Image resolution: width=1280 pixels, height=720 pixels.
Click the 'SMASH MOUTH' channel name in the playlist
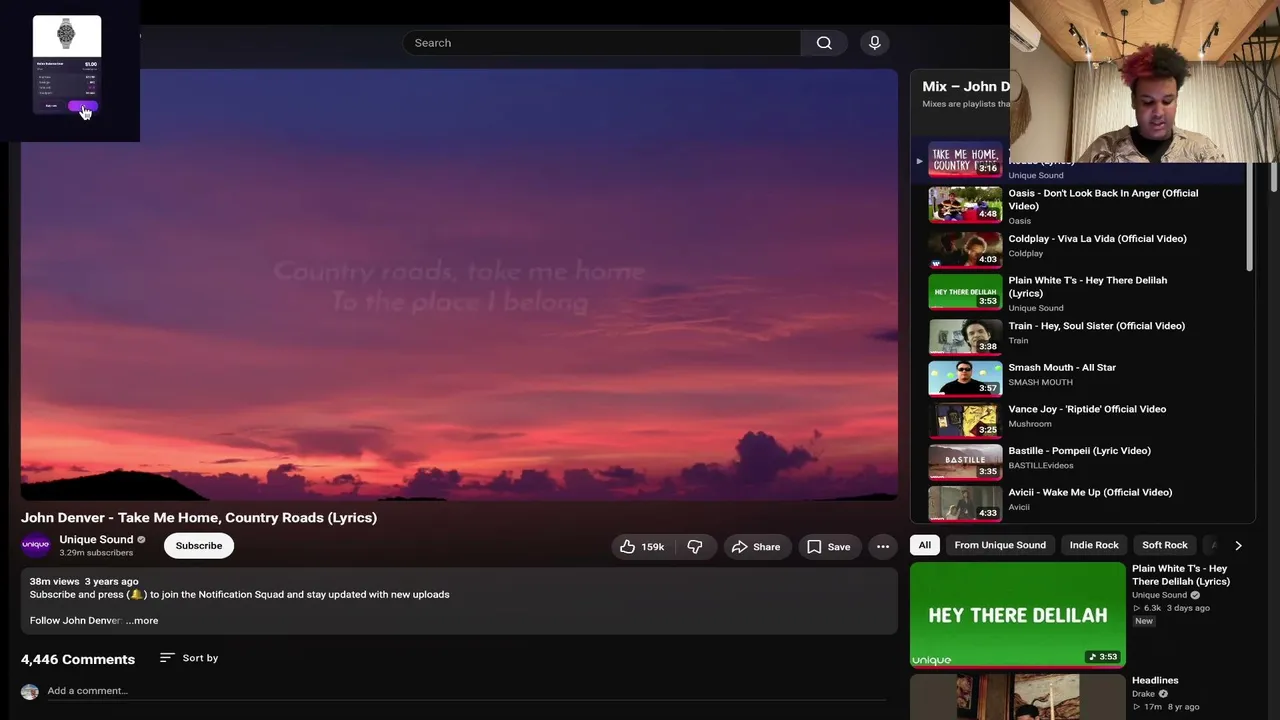click(1040, 382)
